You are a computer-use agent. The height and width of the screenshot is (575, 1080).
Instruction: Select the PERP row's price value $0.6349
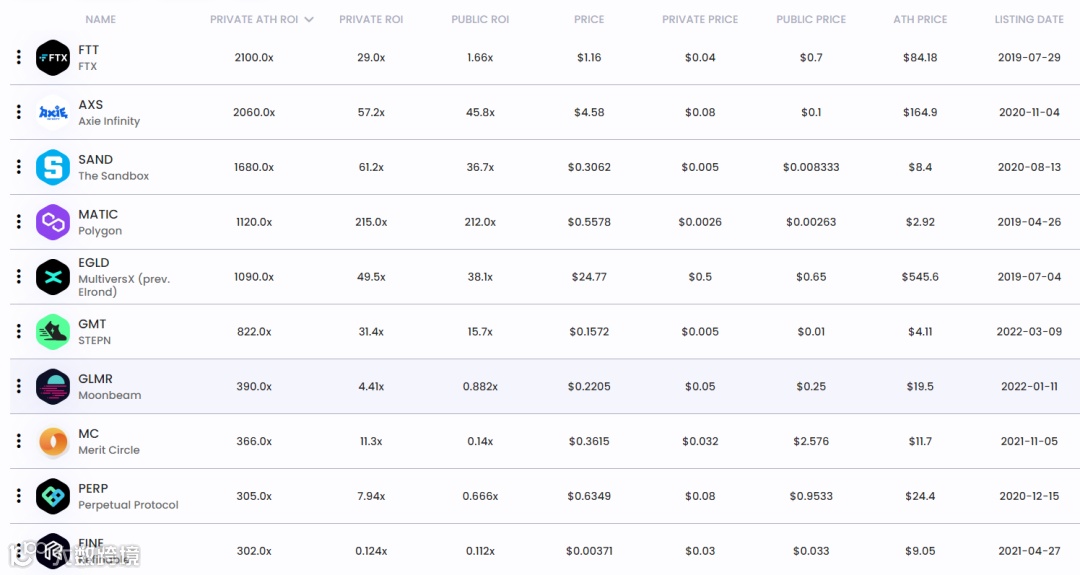click(589, 496)
